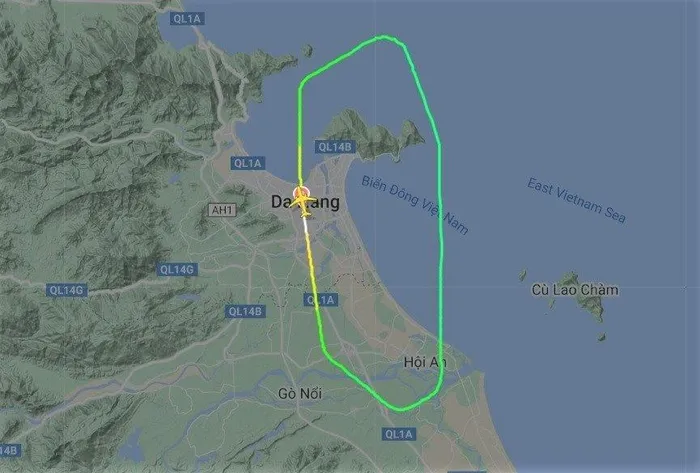This screenshot has width=700, height=473.
Task: Click the top of the green flight loop
Action: [x=383, y=37]
